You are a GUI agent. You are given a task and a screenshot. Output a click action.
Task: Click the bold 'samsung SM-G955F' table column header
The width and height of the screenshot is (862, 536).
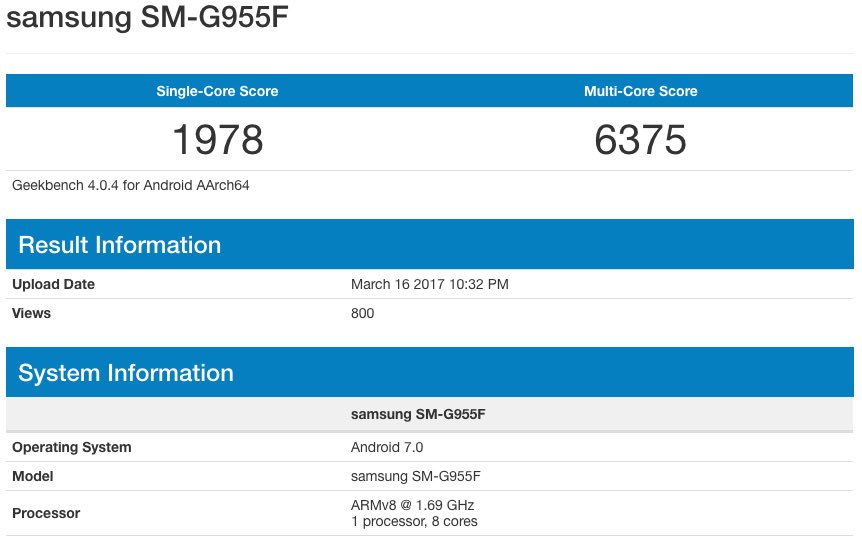click(x=418, y=414)
